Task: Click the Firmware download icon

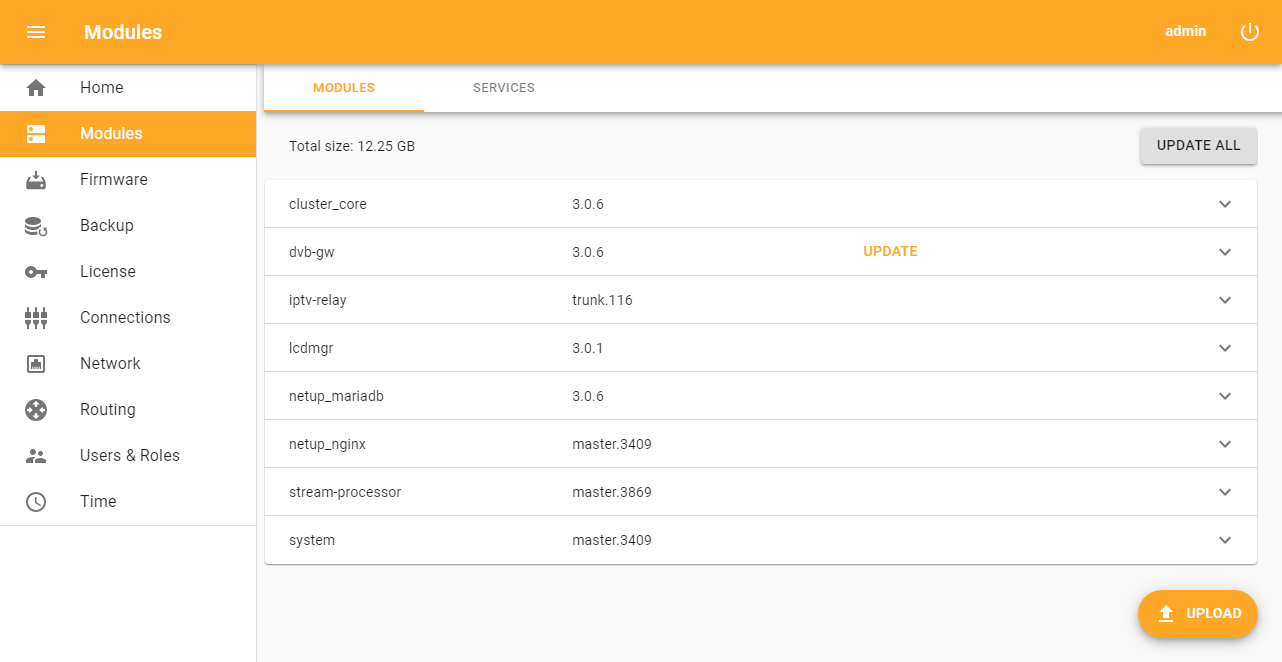Action: [36, 180]
